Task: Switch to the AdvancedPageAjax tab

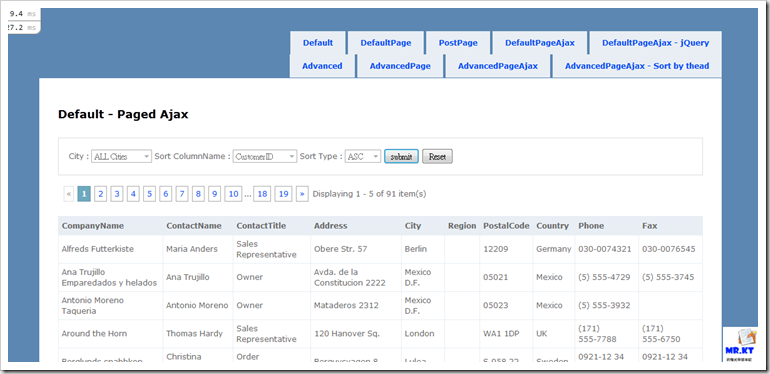Action: pyautogui.click(x=498, y=66)
